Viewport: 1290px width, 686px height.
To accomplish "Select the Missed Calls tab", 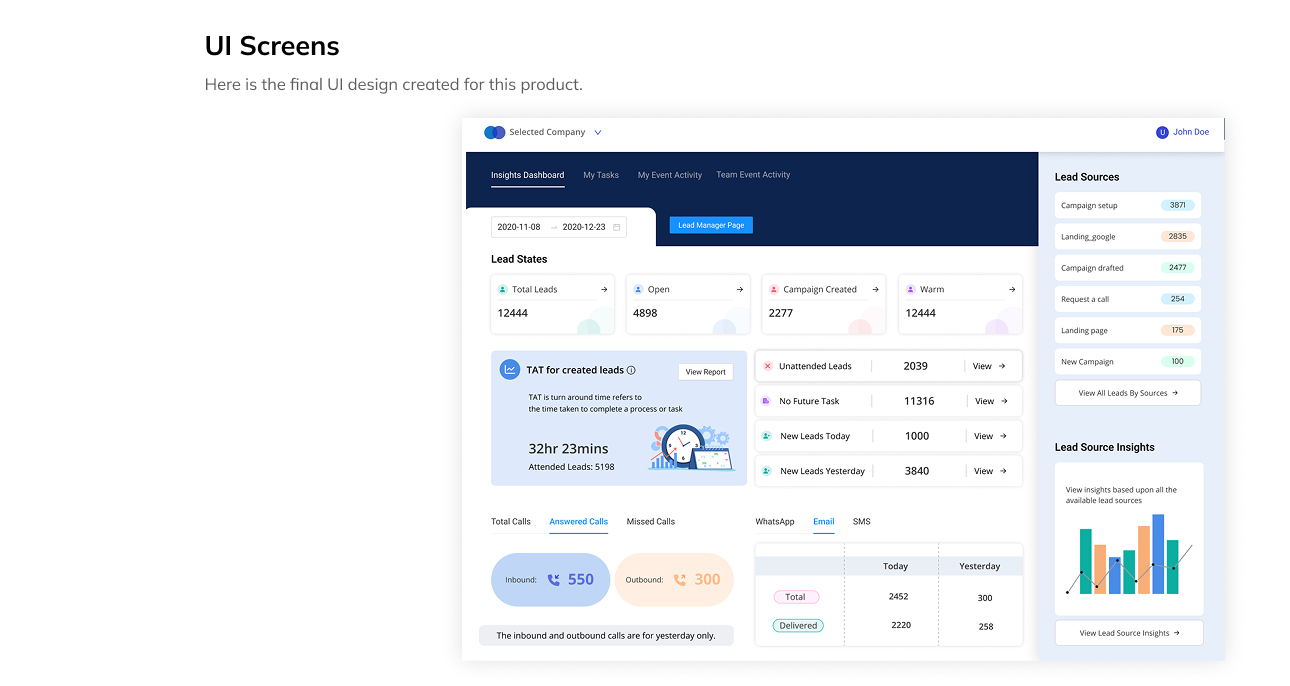I will click(x=650, y=522).
